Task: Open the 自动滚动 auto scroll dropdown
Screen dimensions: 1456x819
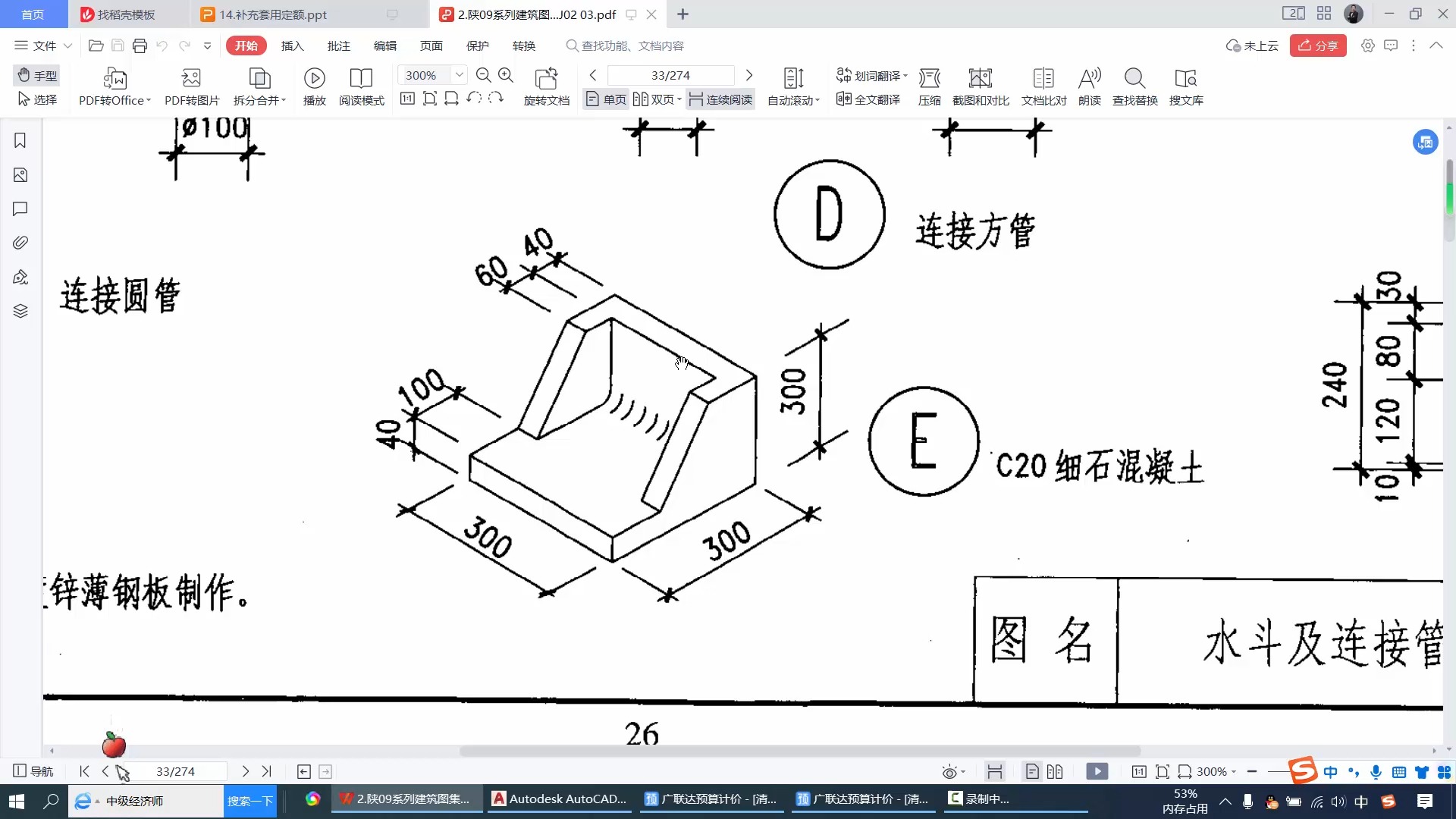Action: [793, 86]
